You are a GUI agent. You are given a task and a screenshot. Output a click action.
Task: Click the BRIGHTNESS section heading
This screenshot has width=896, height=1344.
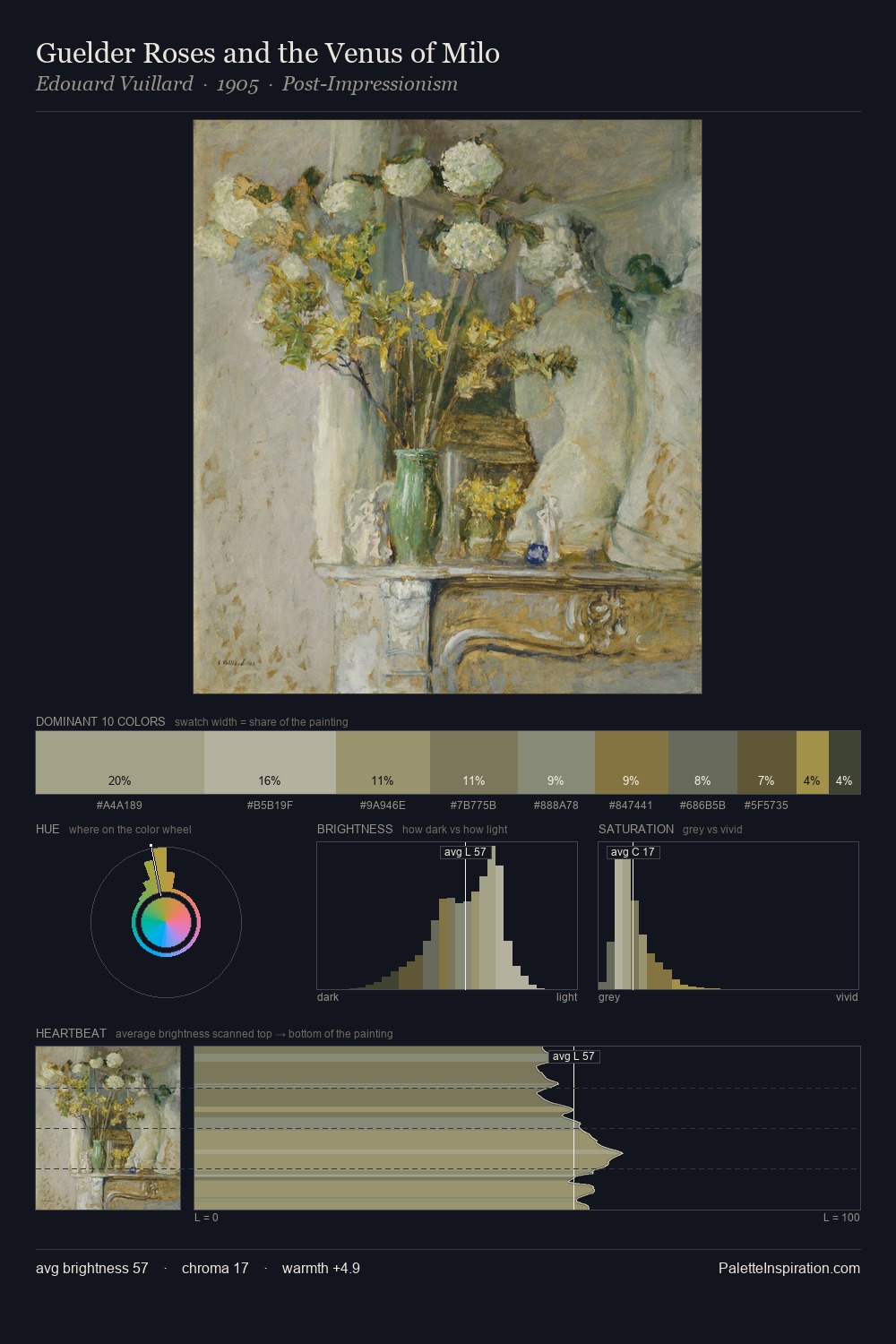pos(355,829)
